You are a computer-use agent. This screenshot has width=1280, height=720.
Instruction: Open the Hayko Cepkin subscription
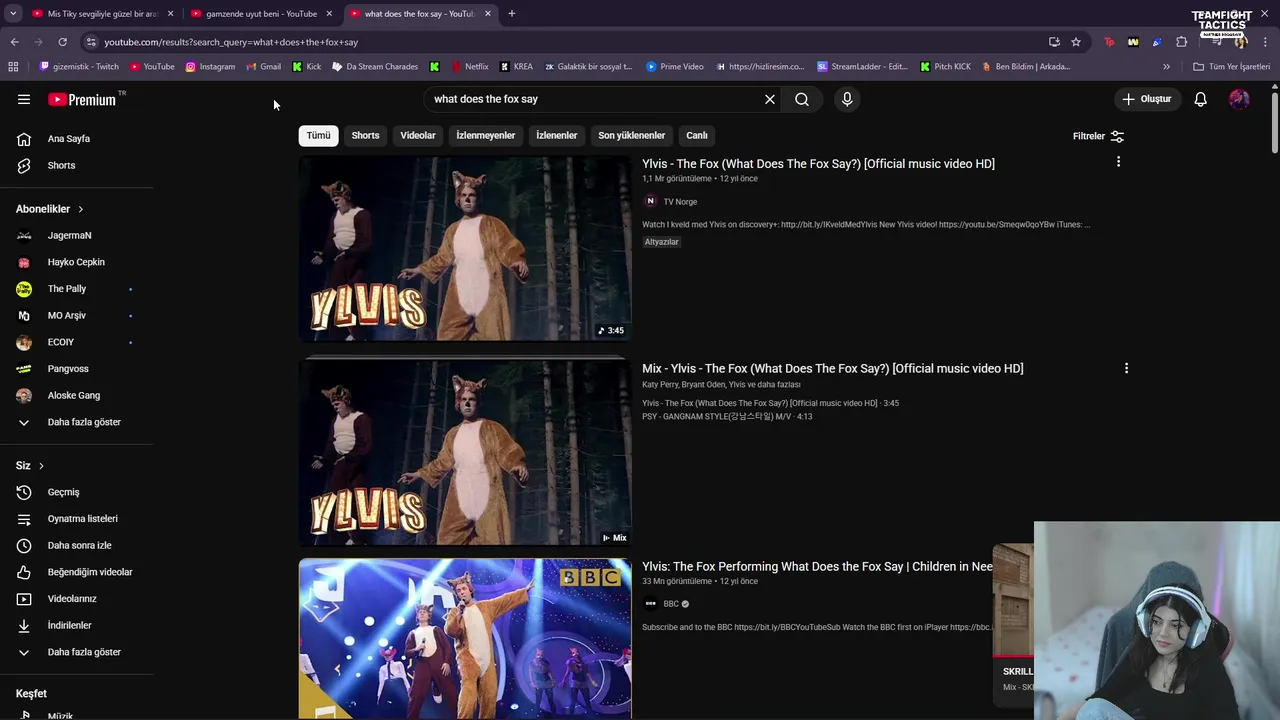pyautogui.click(x=78, y=262)
